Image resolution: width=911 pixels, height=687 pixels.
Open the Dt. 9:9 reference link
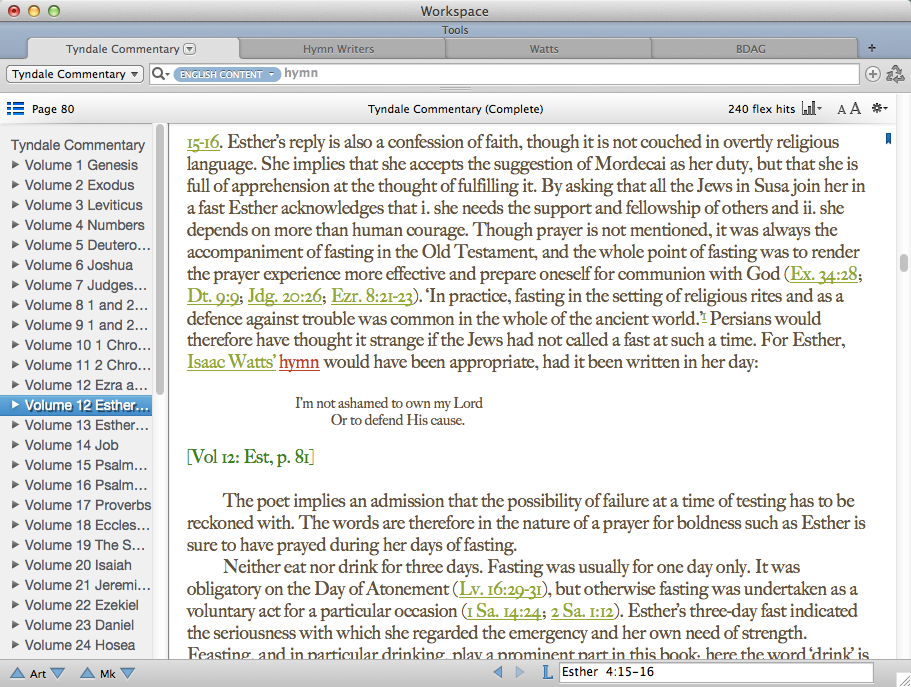point(213,296)
